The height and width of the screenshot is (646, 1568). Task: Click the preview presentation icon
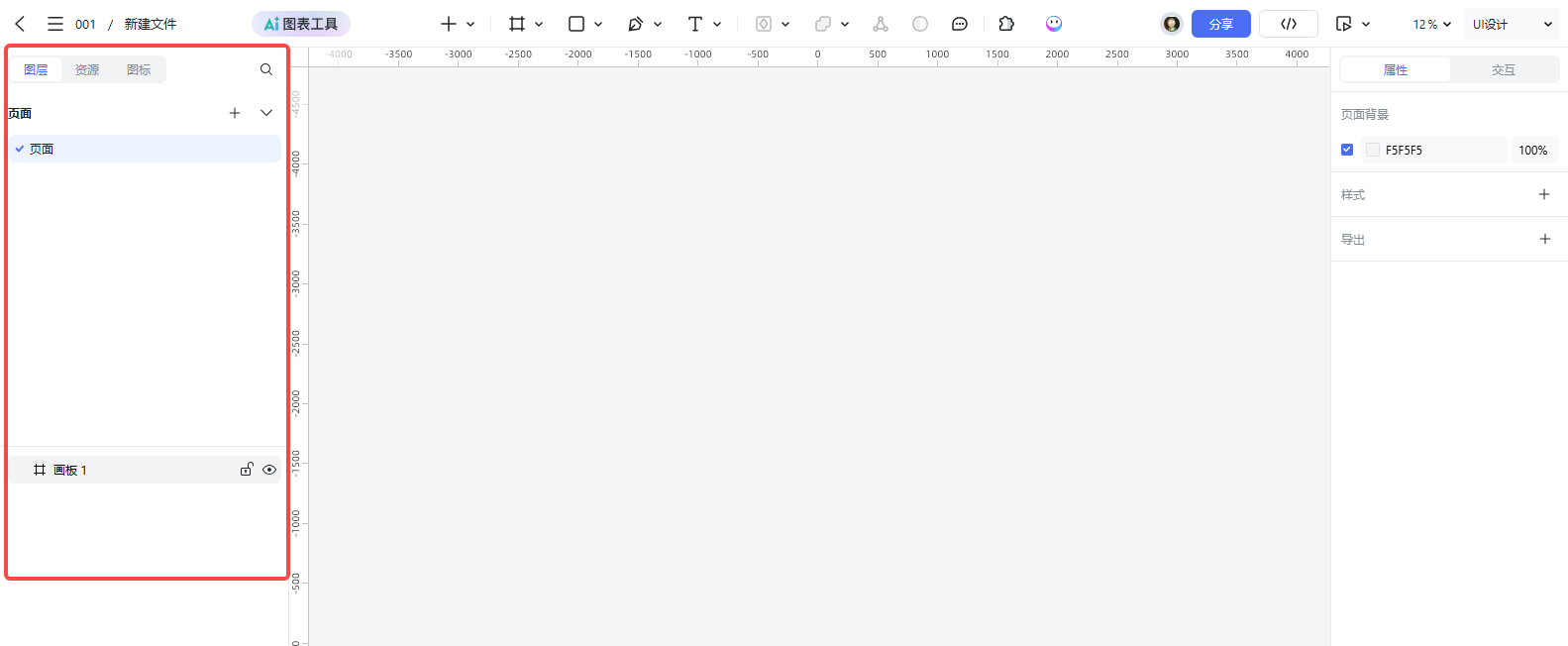coord(1344,24)
